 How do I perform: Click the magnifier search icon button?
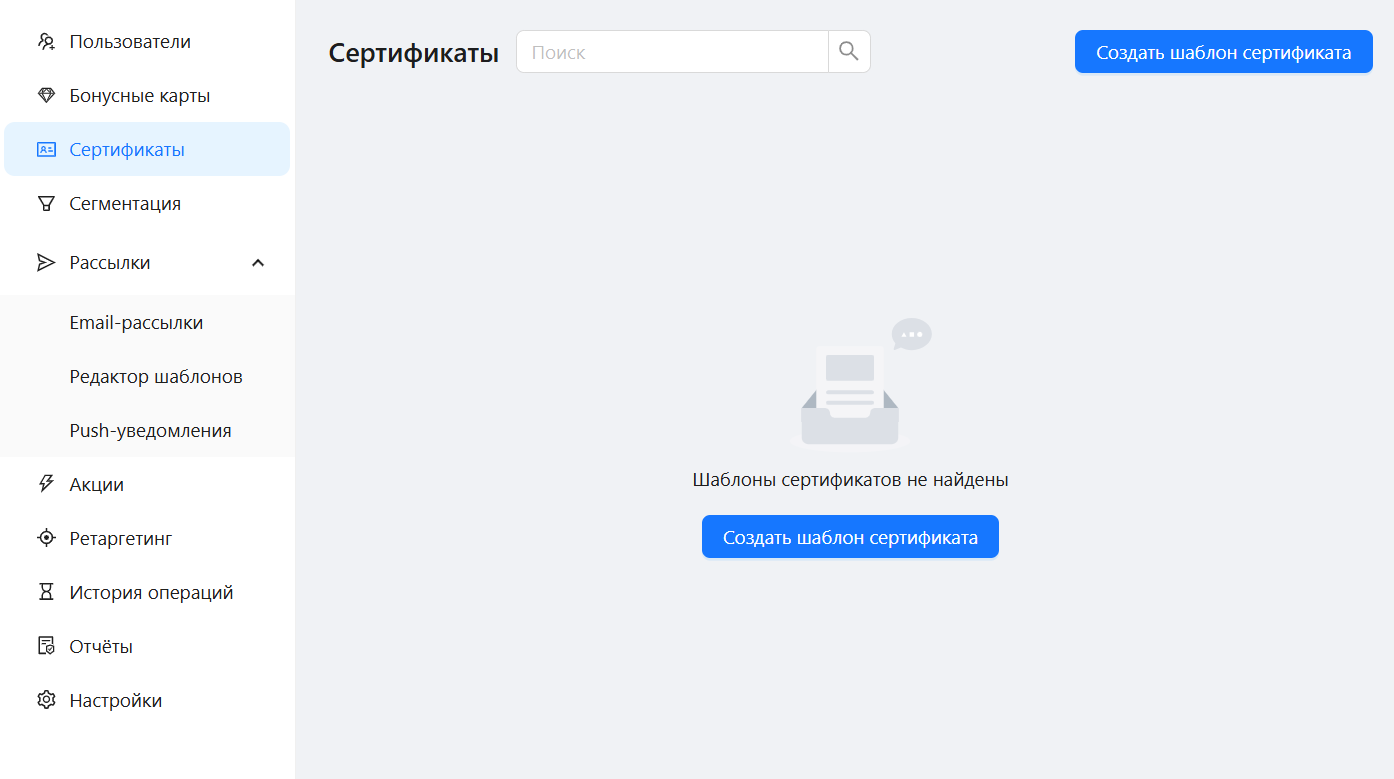tap(849, 52)
